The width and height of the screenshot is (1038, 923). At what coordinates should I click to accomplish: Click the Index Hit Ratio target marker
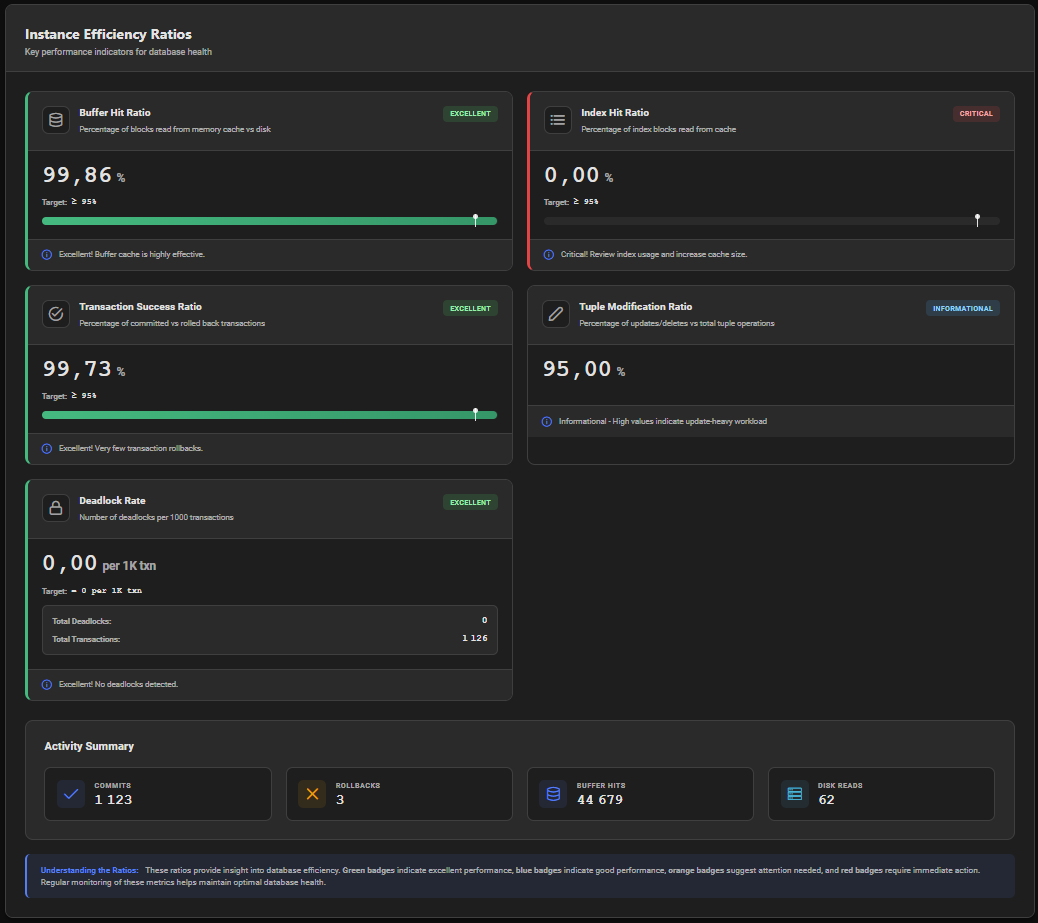tap(977, 220)
